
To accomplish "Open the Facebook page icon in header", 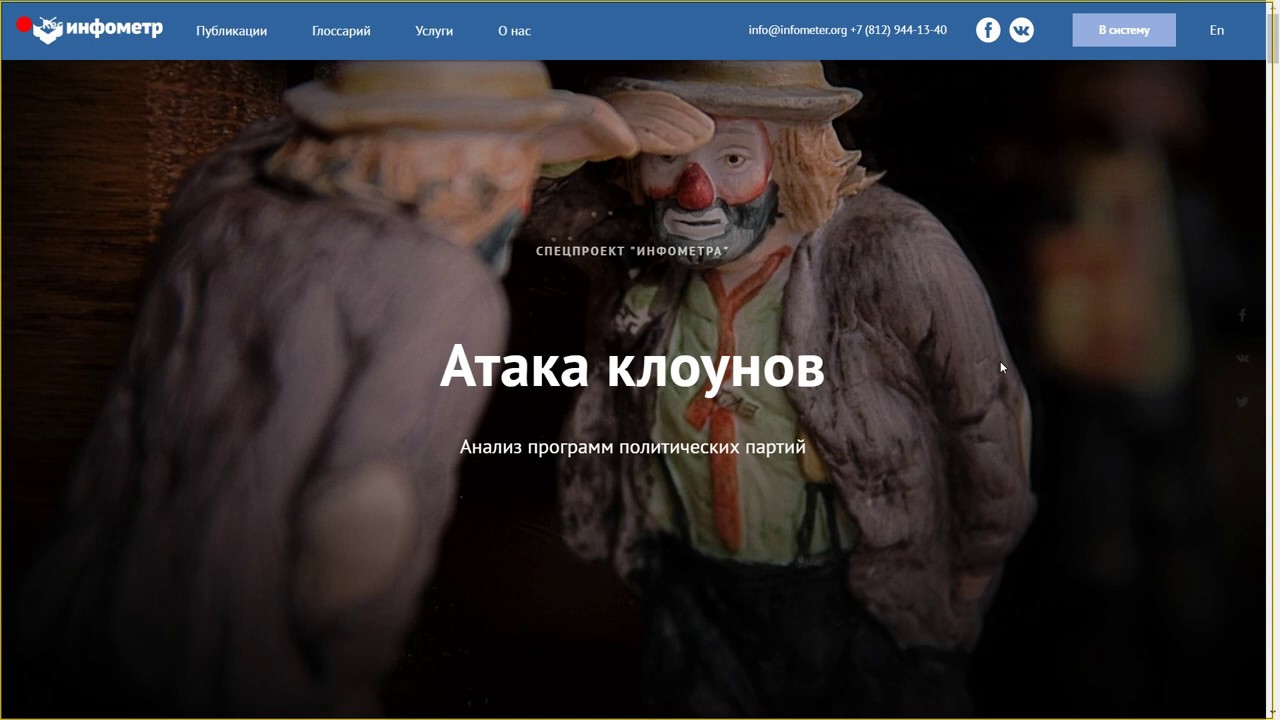I will pos(988,30).
